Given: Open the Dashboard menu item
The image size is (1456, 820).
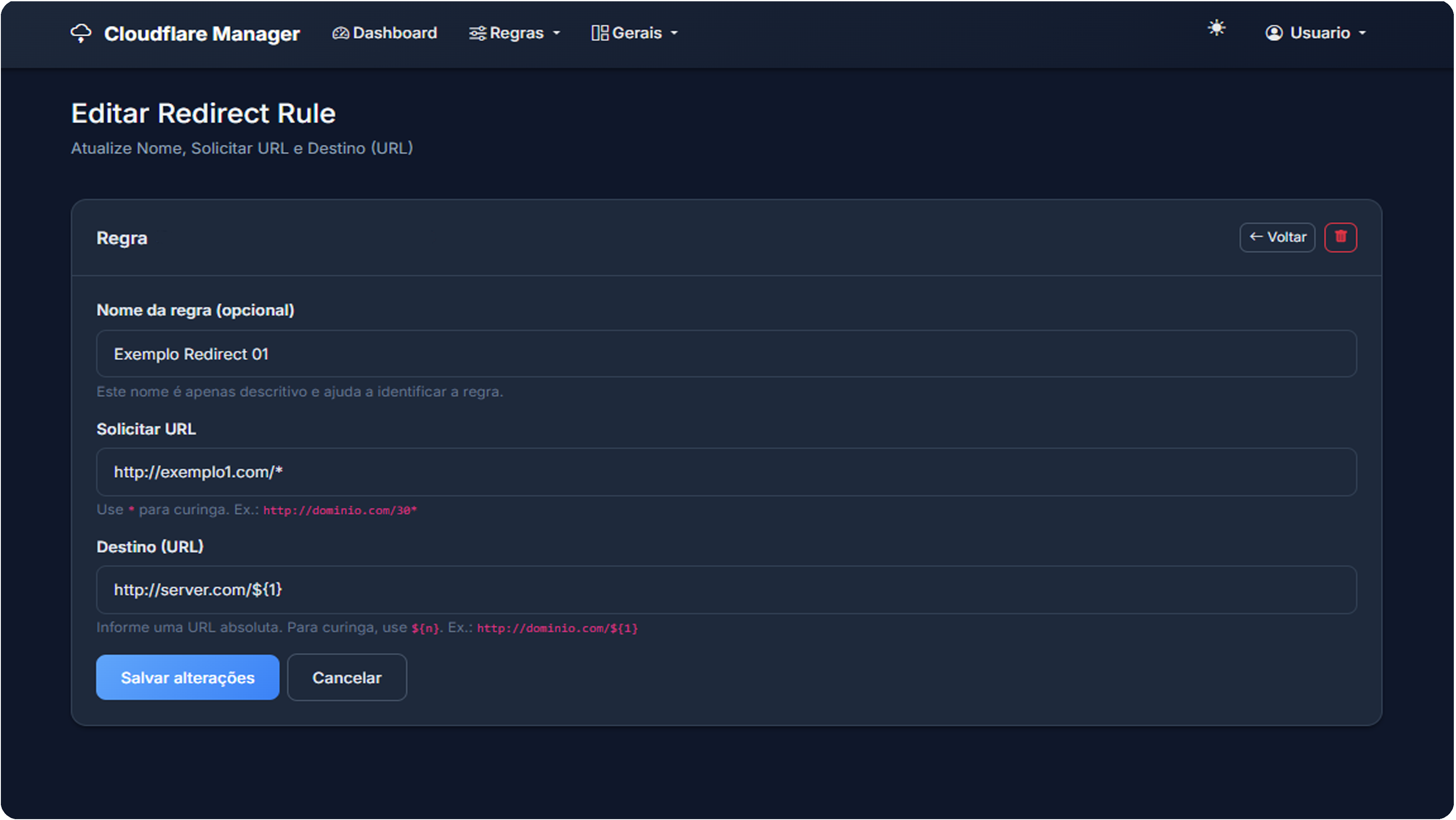Looking at the screenshot, I should coord(394,33).
